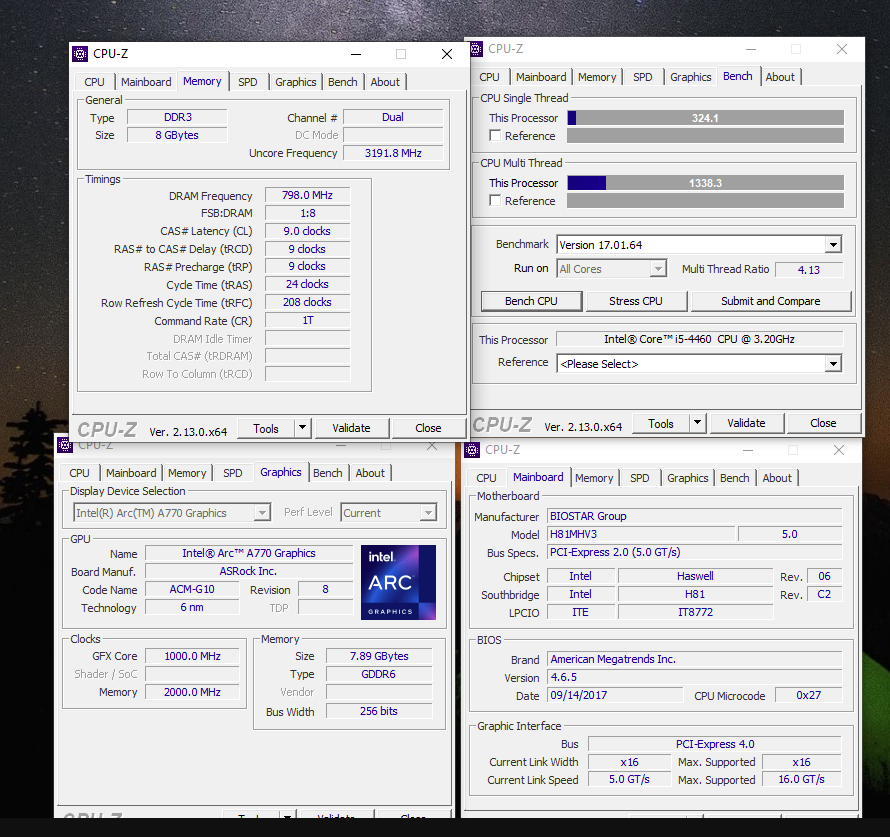Viewport: 890px width, 837px height.
Task: Switch to SPD tab in Mainboard window
Action: point(640,478)
